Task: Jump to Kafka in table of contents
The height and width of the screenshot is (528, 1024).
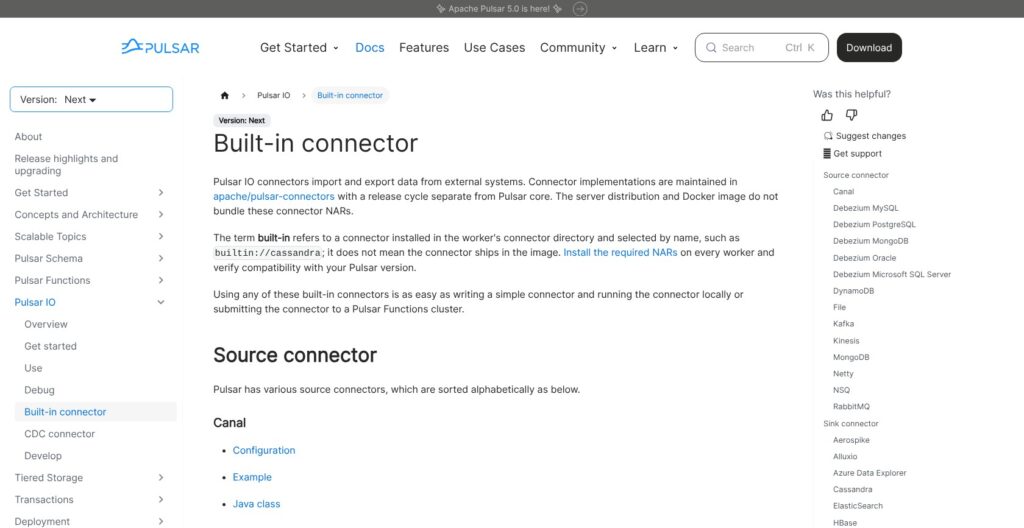Action: coord(843,323)
